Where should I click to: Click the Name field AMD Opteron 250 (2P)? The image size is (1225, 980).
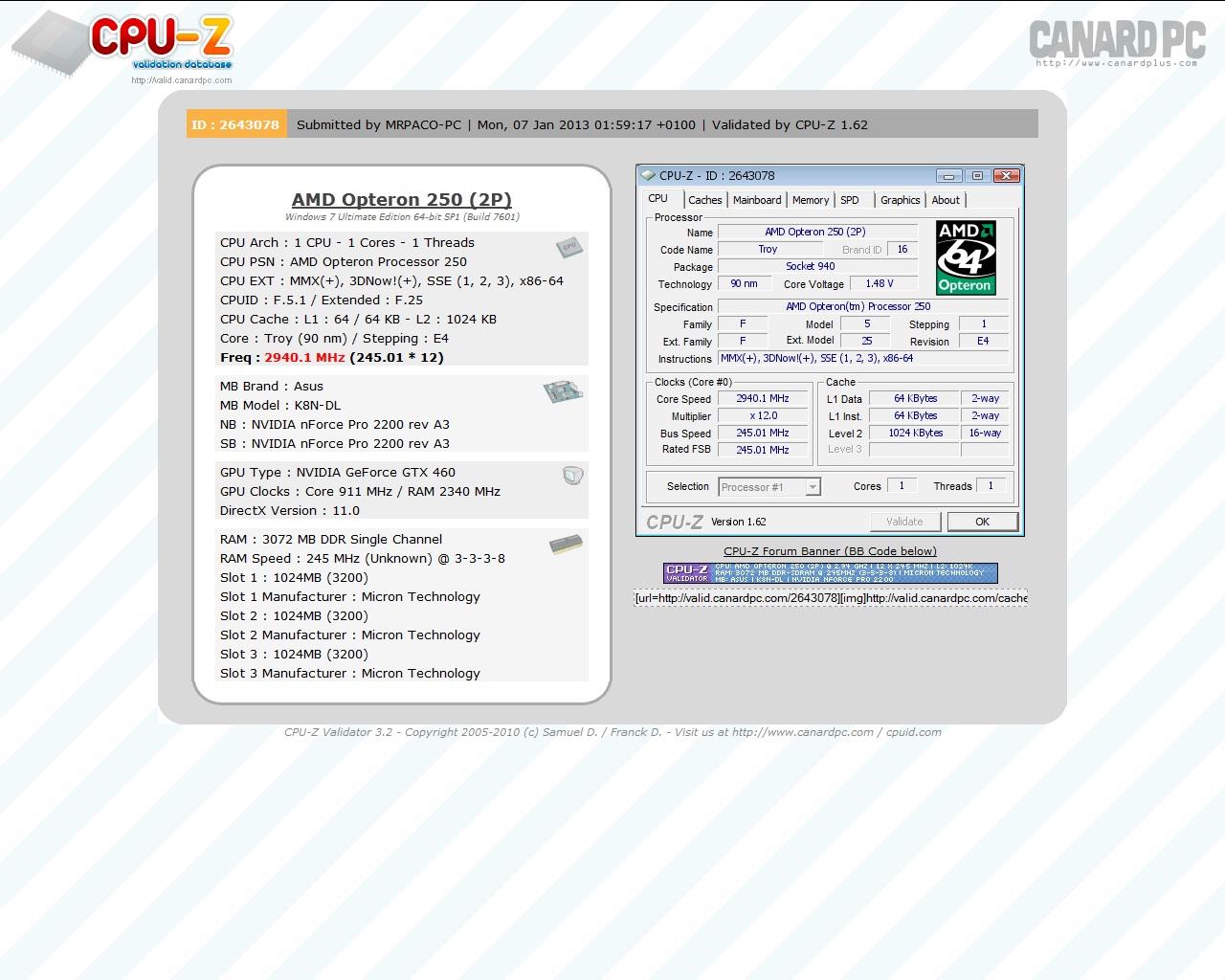[817, 232]
